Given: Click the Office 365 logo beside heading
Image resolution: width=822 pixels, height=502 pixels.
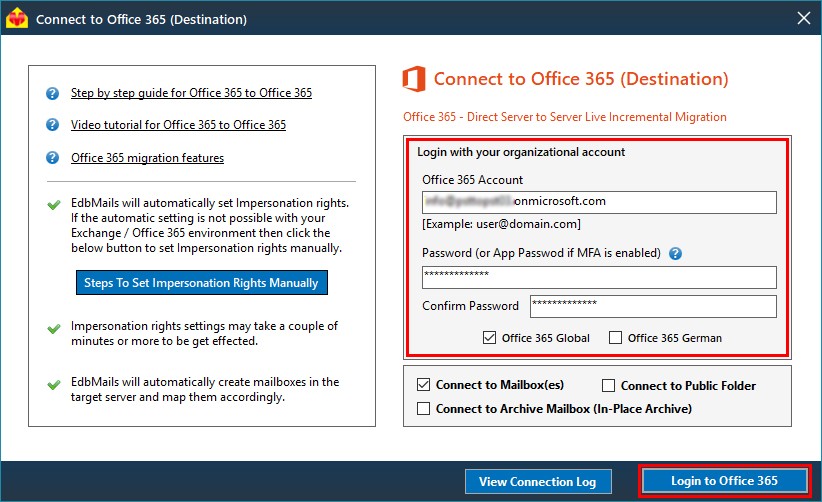Looking at the screenshot, I should tap(414, 79).
